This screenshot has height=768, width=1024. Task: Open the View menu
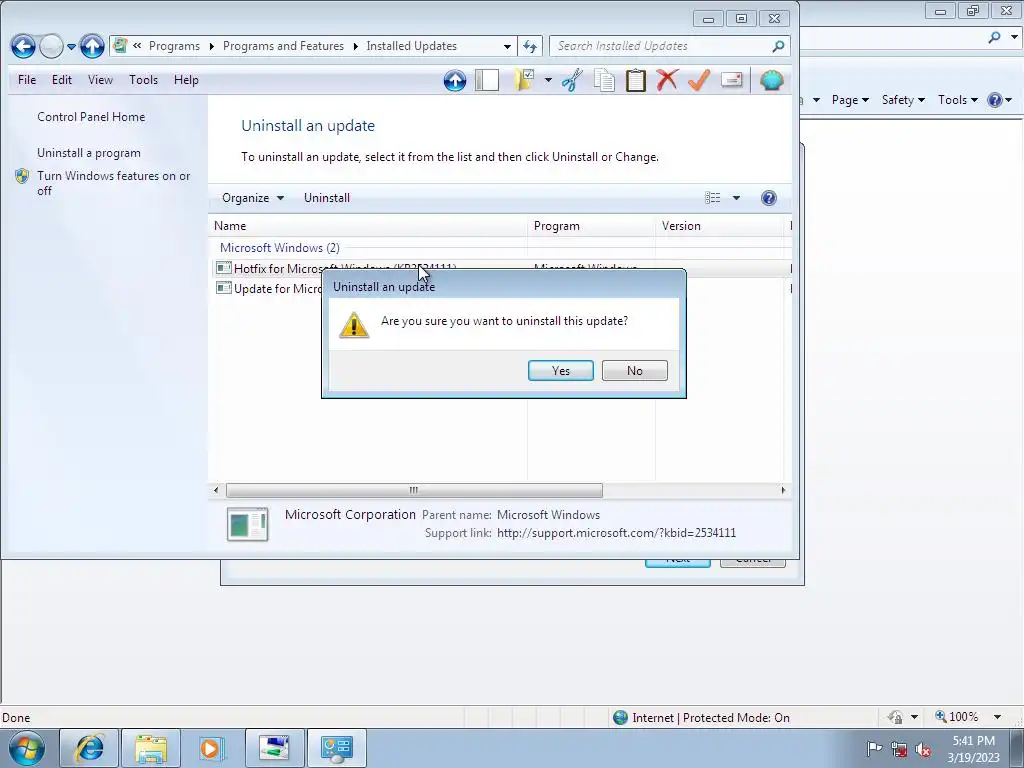(x=100, y=80)
